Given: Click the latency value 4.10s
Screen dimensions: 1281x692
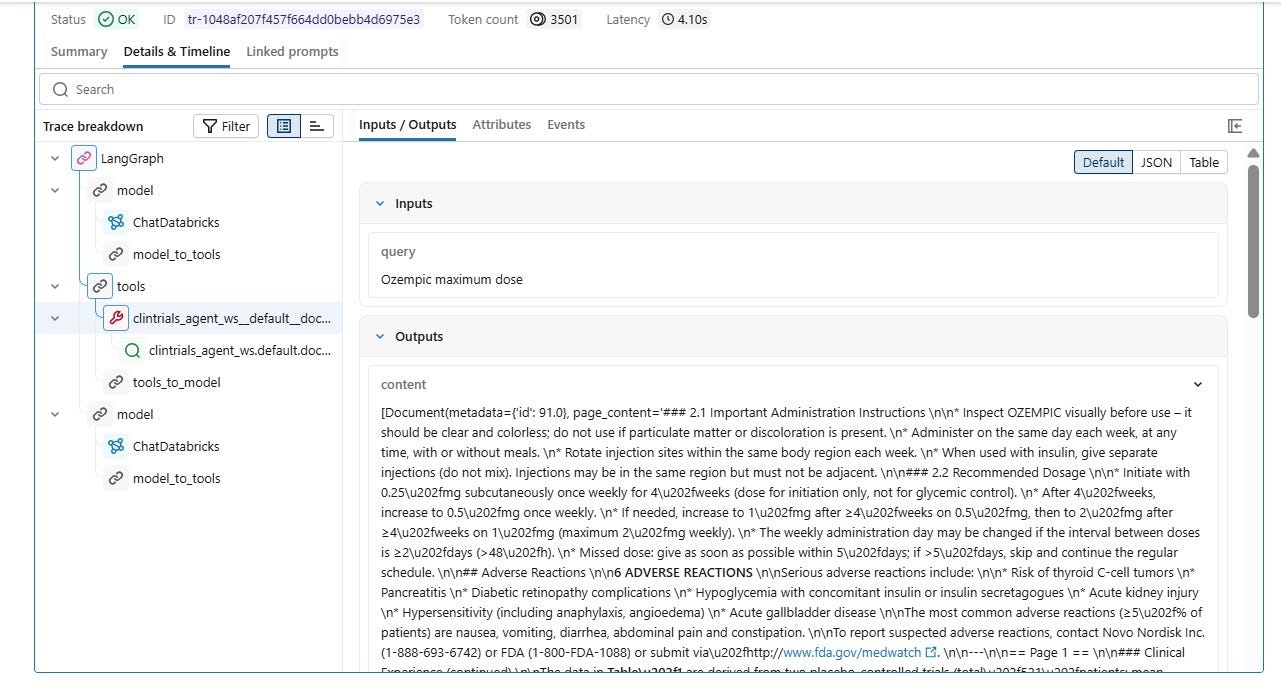Looking at the screenshot, I should (692, 19).
